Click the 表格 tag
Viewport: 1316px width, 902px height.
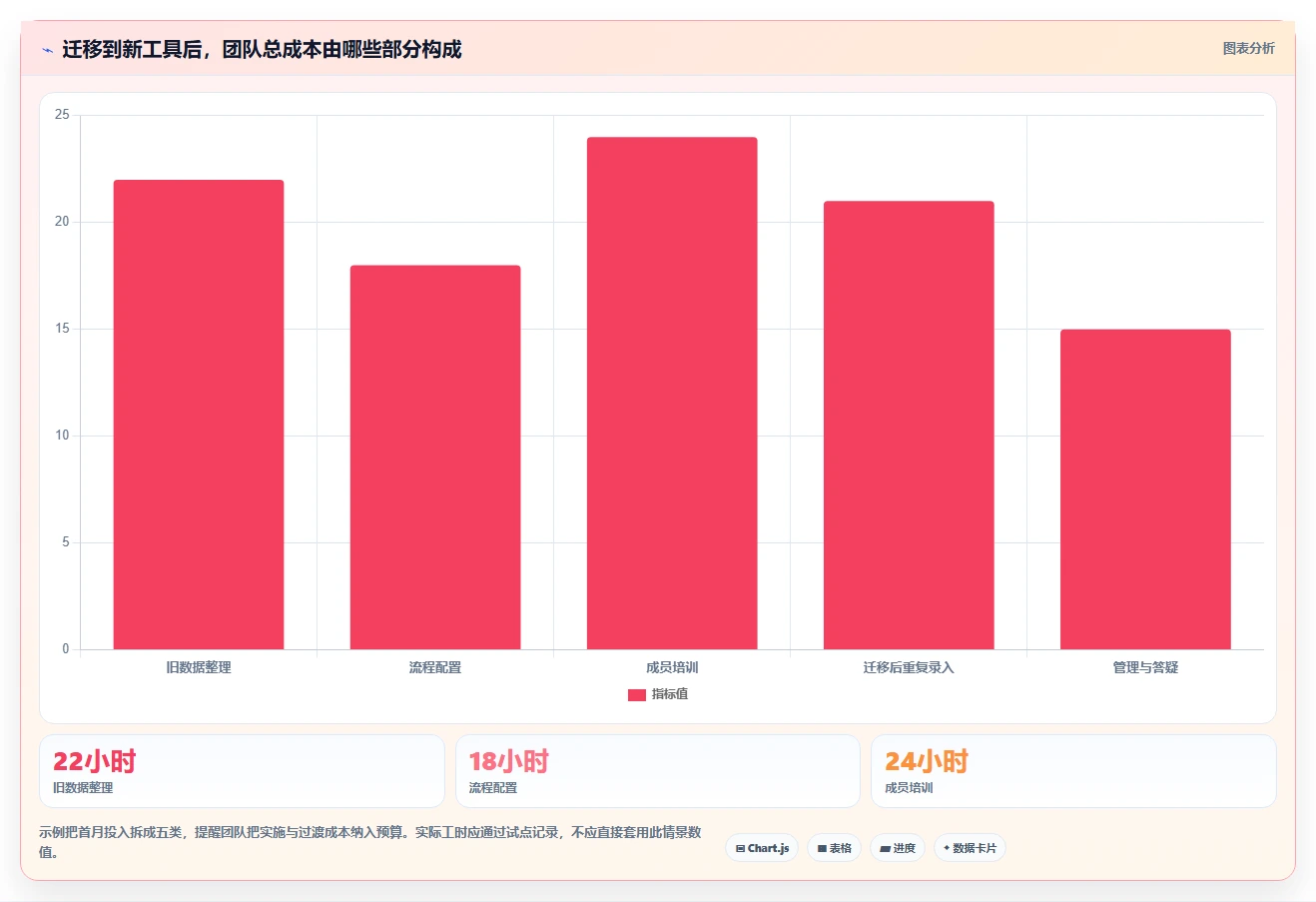pos(834,848)
